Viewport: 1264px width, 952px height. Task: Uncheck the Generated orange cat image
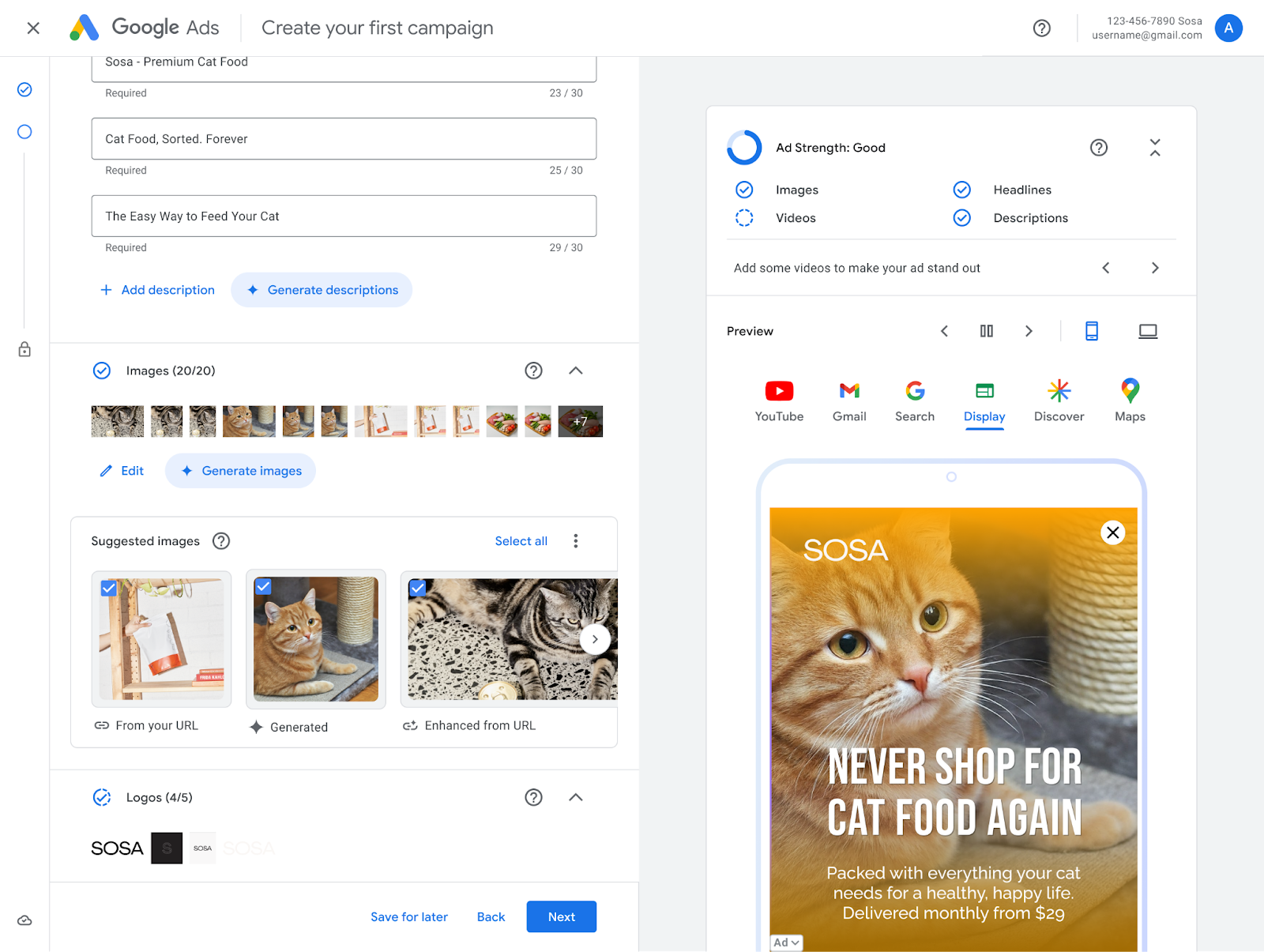(x=264, y=586)
